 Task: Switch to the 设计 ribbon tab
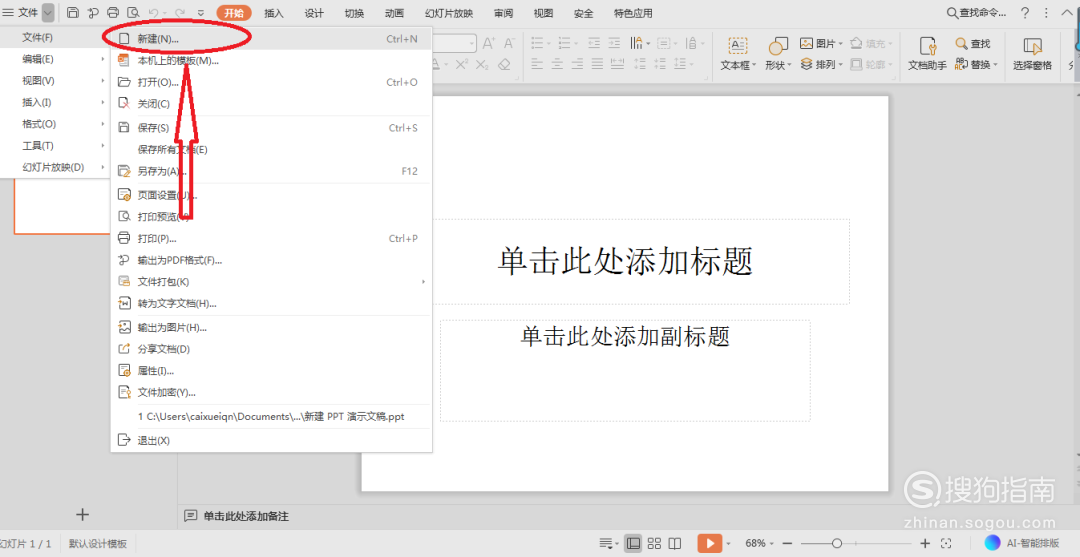click(314, 13)
